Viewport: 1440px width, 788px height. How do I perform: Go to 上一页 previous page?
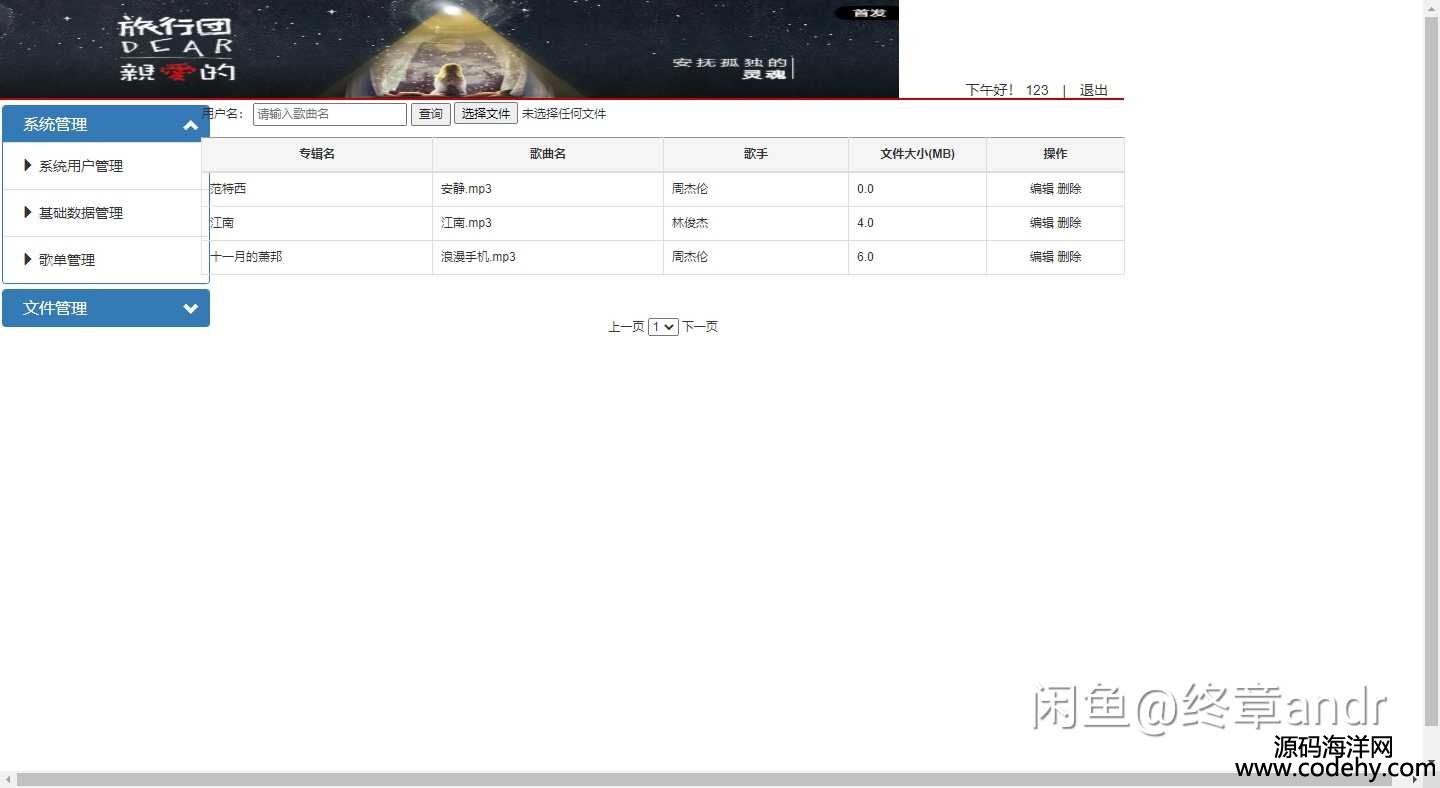tap(626, 327)
